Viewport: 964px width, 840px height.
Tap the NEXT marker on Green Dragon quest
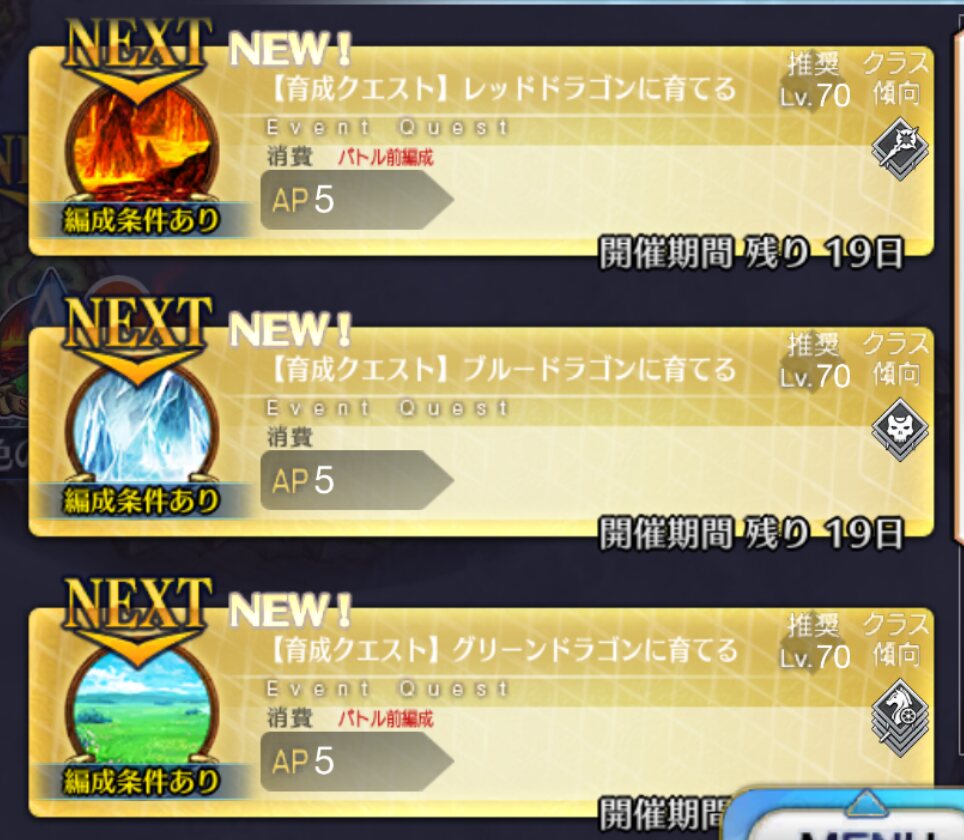coord(138,617)
